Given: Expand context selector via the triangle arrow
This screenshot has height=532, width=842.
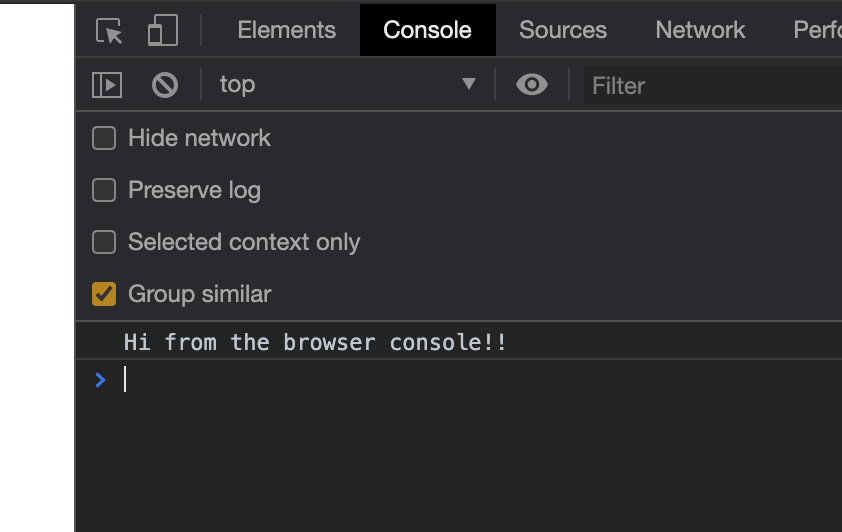Looking at the screenshot, I should click(469, 84).
